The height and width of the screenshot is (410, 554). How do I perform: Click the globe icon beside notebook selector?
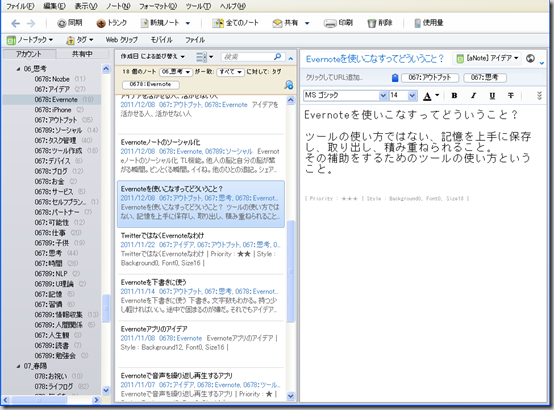coord(530,58)
